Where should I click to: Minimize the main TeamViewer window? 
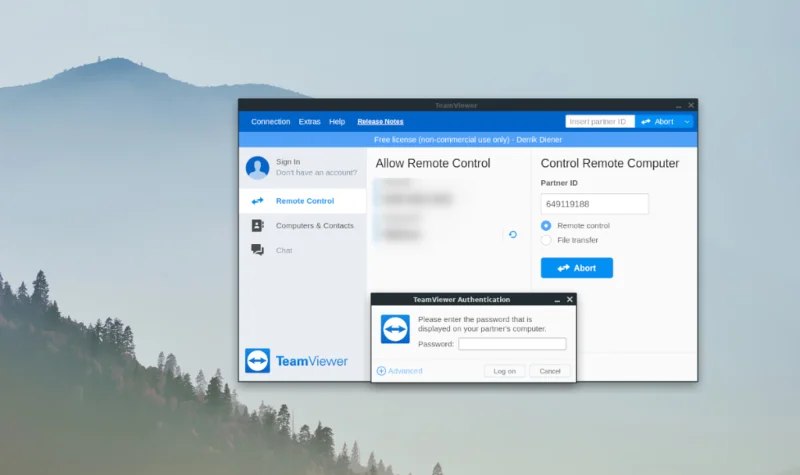(x=679, y=106)
